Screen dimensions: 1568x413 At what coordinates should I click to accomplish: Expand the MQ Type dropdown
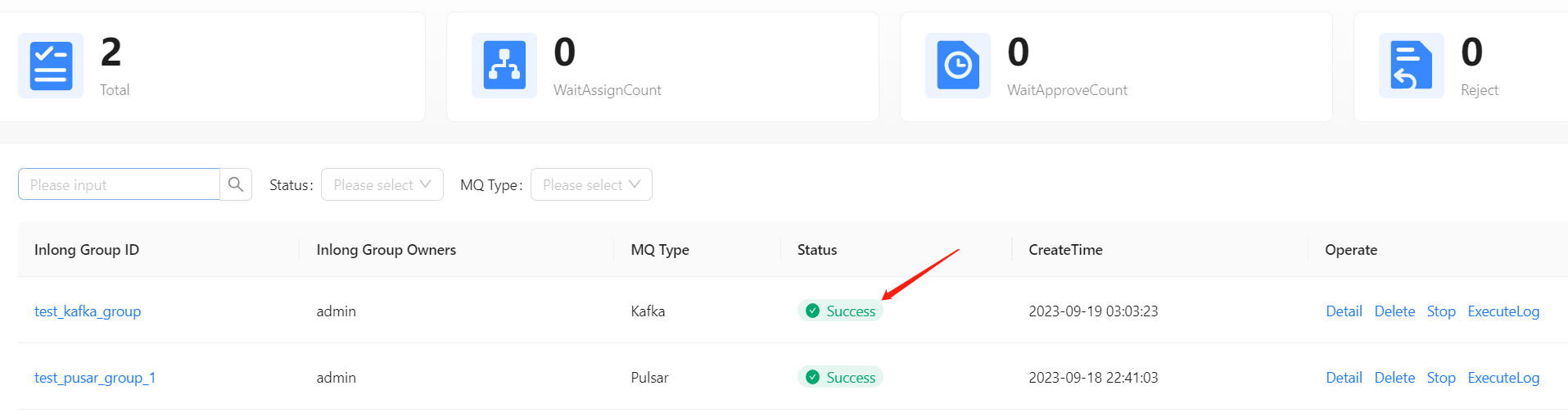pyautogui.click(x=590, y=184)
